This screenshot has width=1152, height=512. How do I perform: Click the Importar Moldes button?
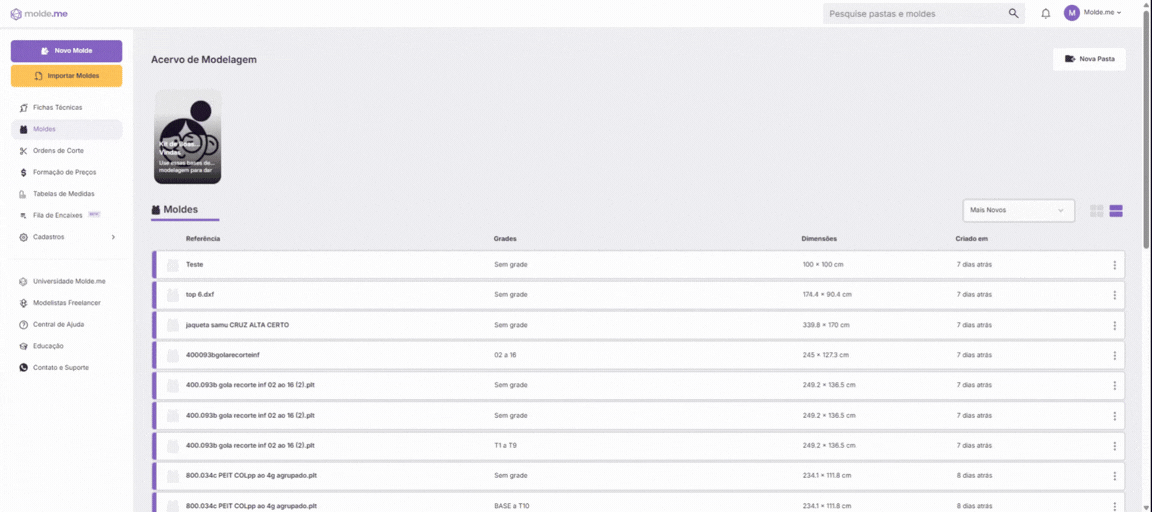[x=66, y=76]
